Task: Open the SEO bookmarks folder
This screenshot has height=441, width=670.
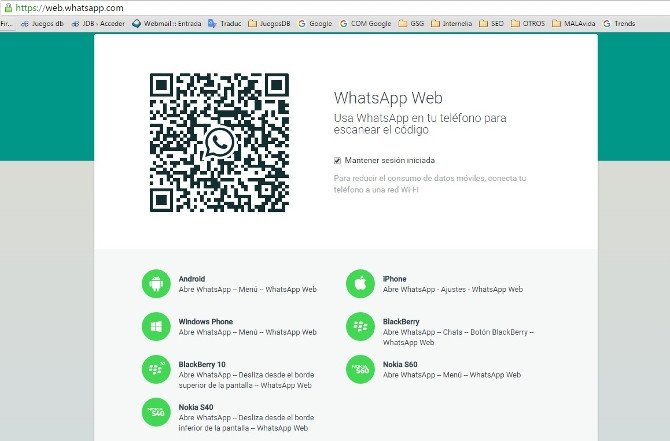Action: pos(491,24)
